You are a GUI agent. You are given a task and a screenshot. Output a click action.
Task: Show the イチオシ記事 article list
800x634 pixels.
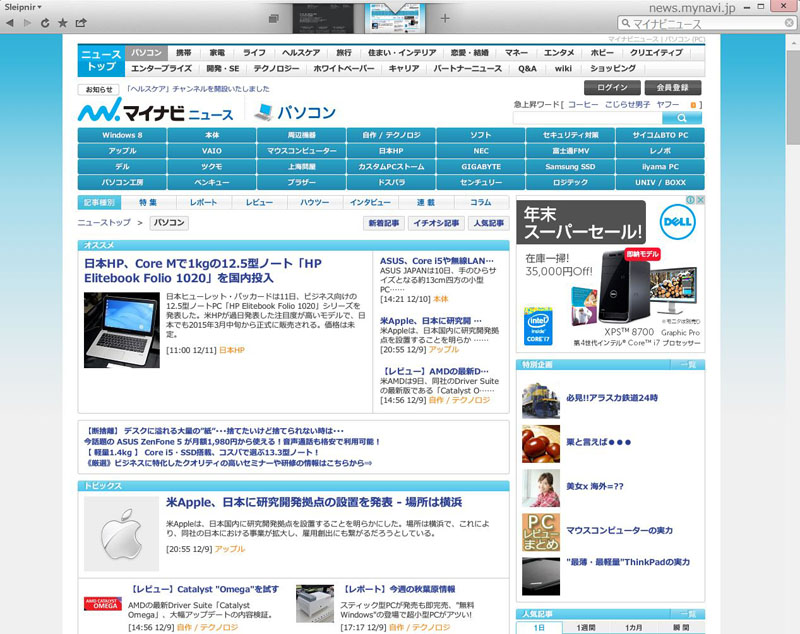point(436,223)
